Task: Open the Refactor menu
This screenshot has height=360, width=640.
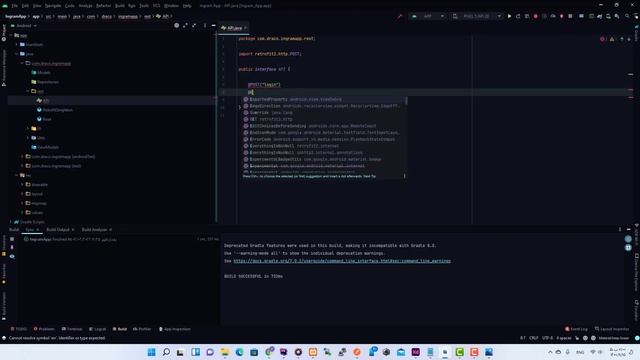Action: pos(103,6)
